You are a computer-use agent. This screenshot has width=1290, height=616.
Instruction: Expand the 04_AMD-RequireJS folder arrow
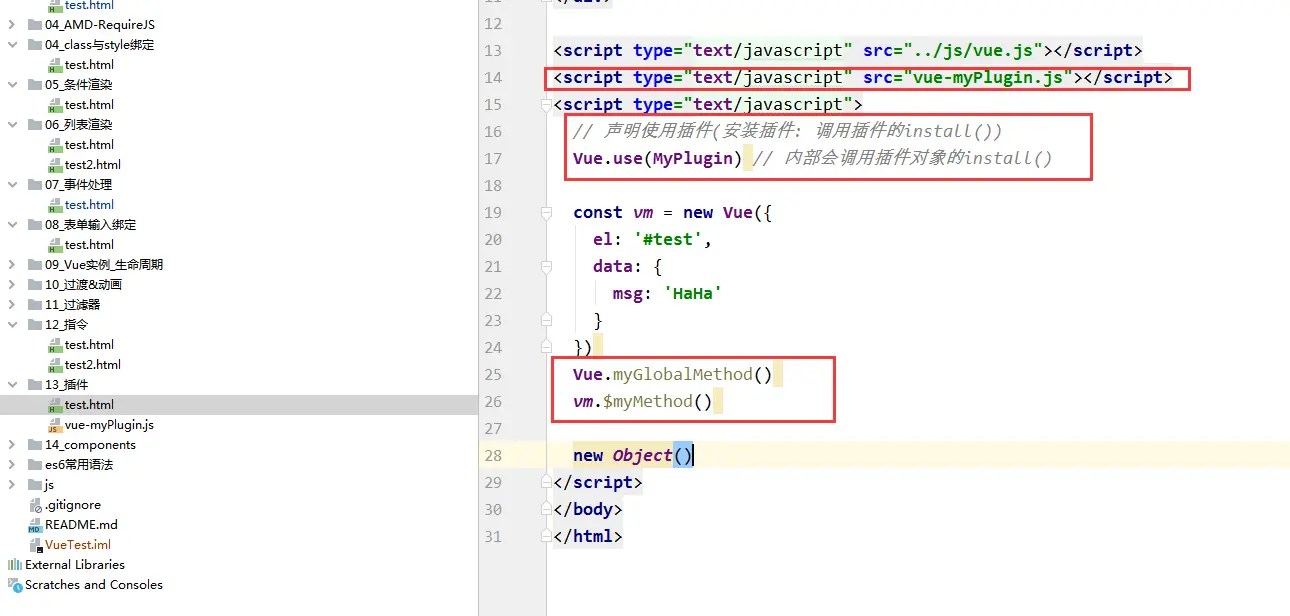pyautogui.click(x=12, y=25)
